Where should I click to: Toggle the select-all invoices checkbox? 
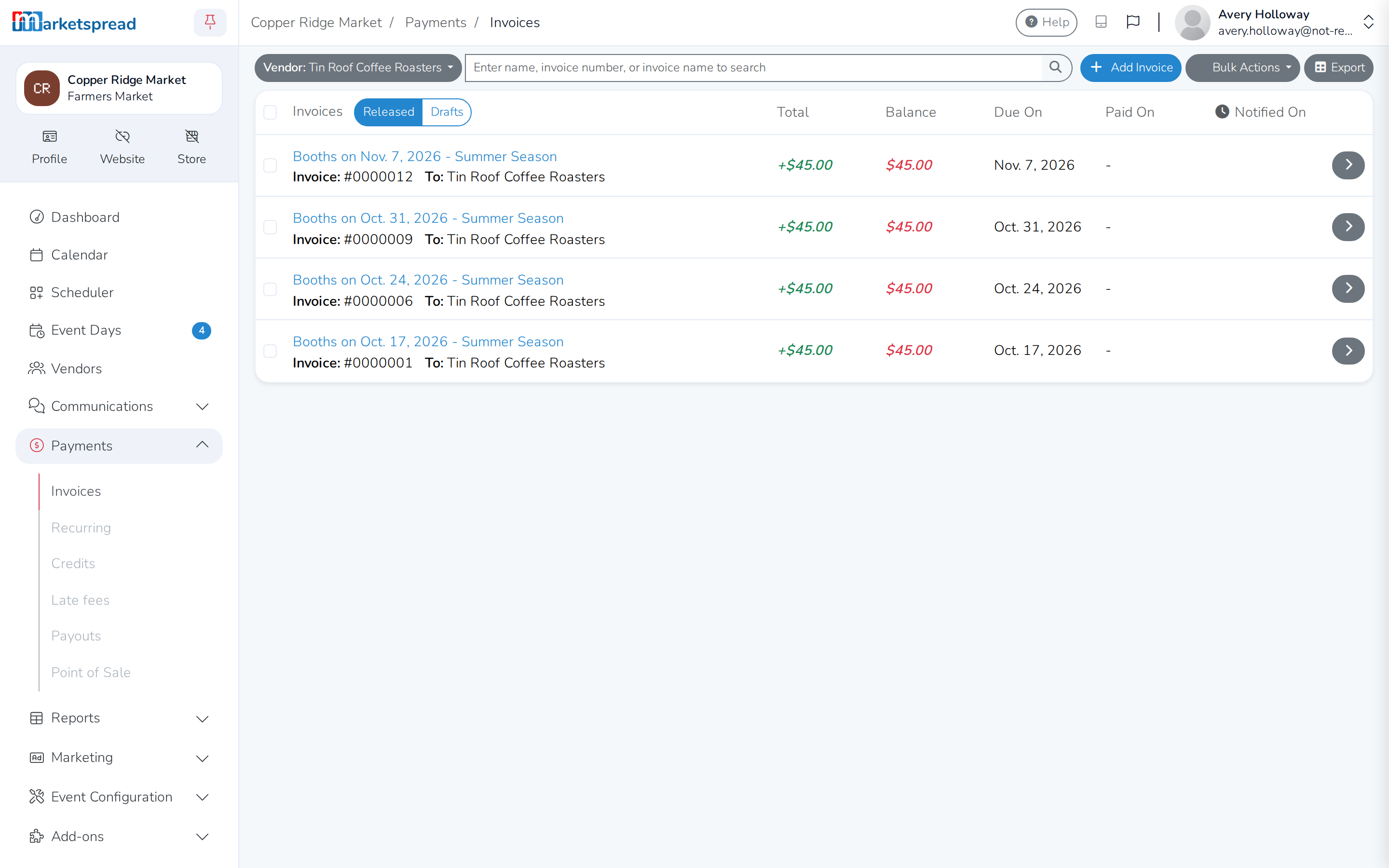271,112
